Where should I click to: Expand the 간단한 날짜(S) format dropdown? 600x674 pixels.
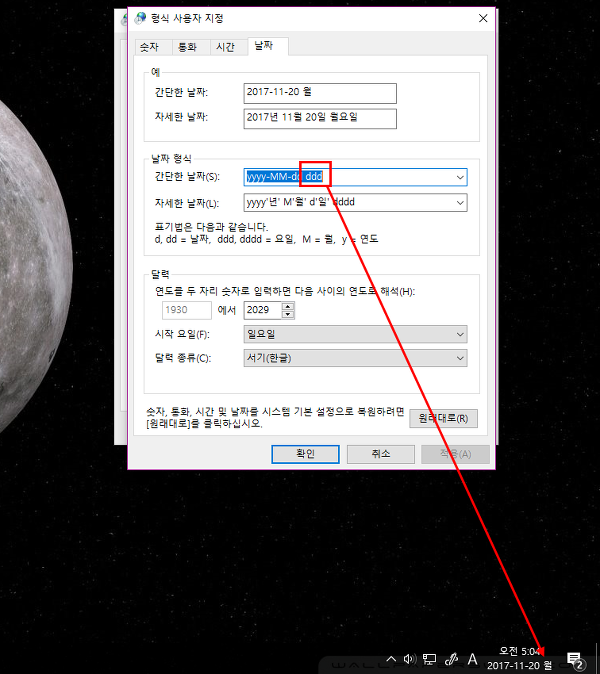point(460,177)
